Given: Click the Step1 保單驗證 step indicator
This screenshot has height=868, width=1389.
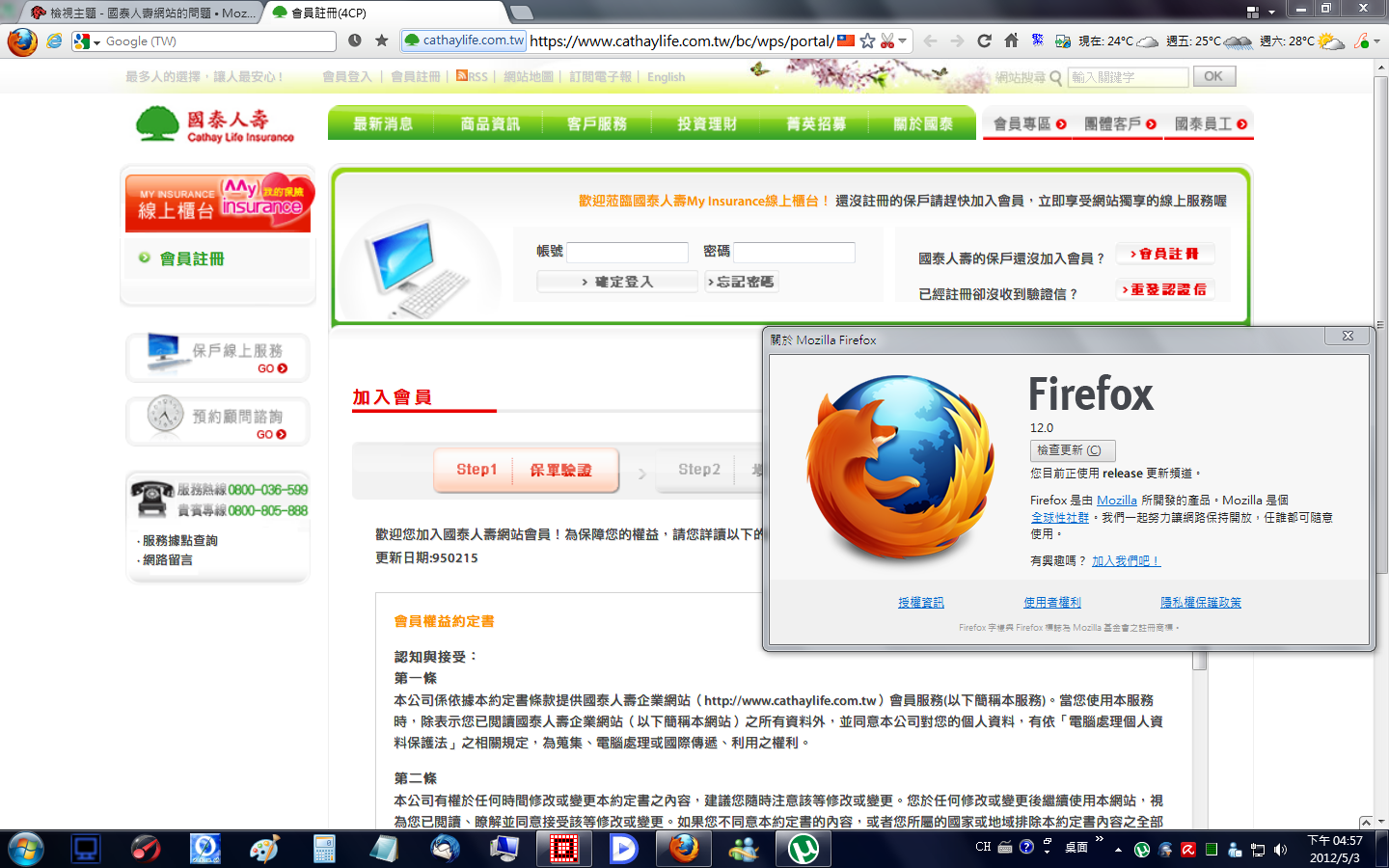Looking at the screenshot, I should (526, 470).
